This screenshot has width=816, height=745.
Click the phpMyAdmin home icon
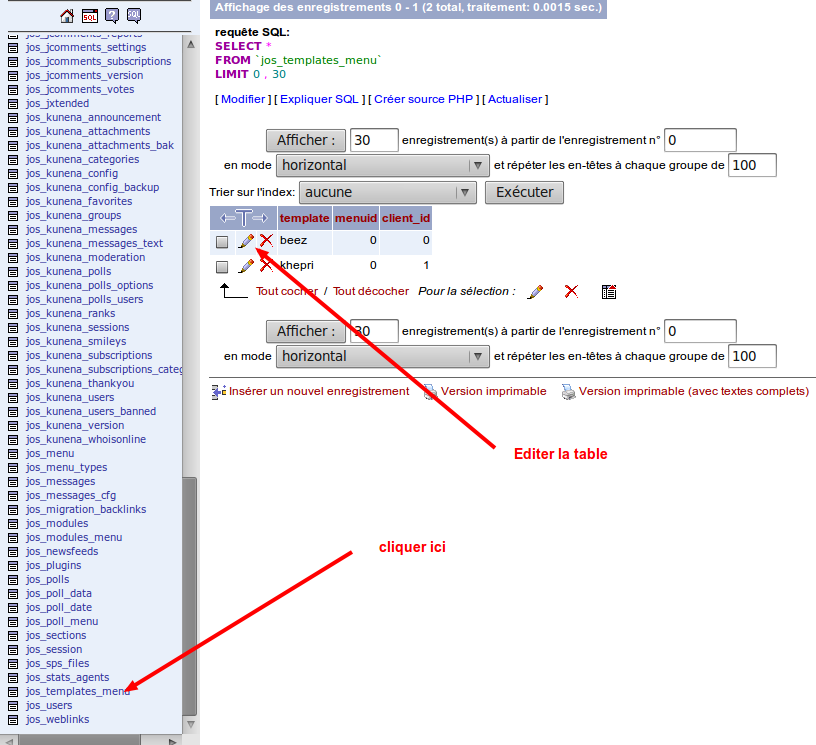(x=67, y=15)
